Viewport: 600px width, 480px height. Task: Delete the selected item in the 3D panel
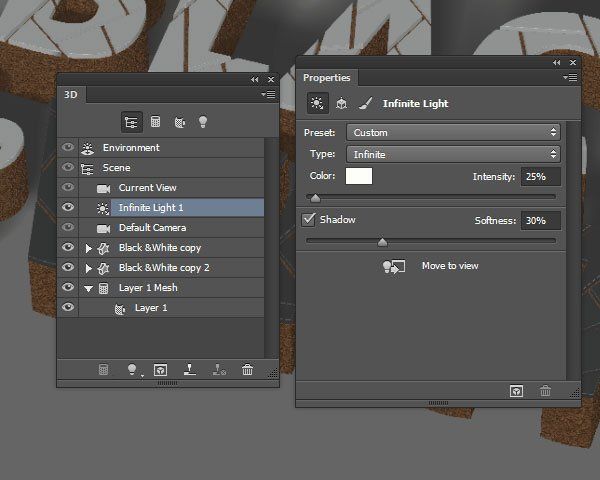click(248, 370)
